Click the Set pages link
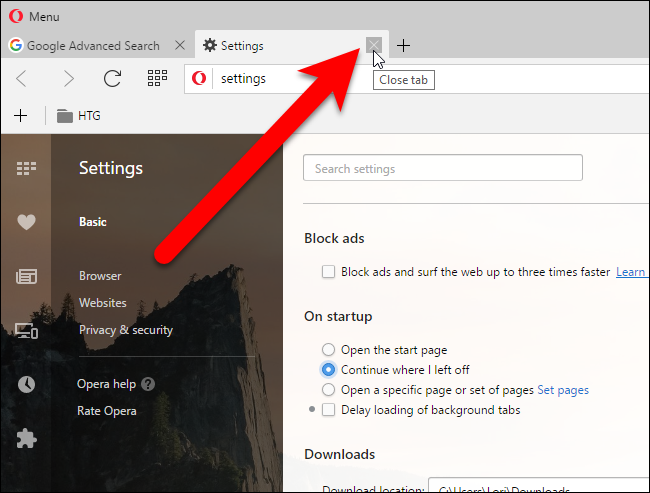 (563, 390)
